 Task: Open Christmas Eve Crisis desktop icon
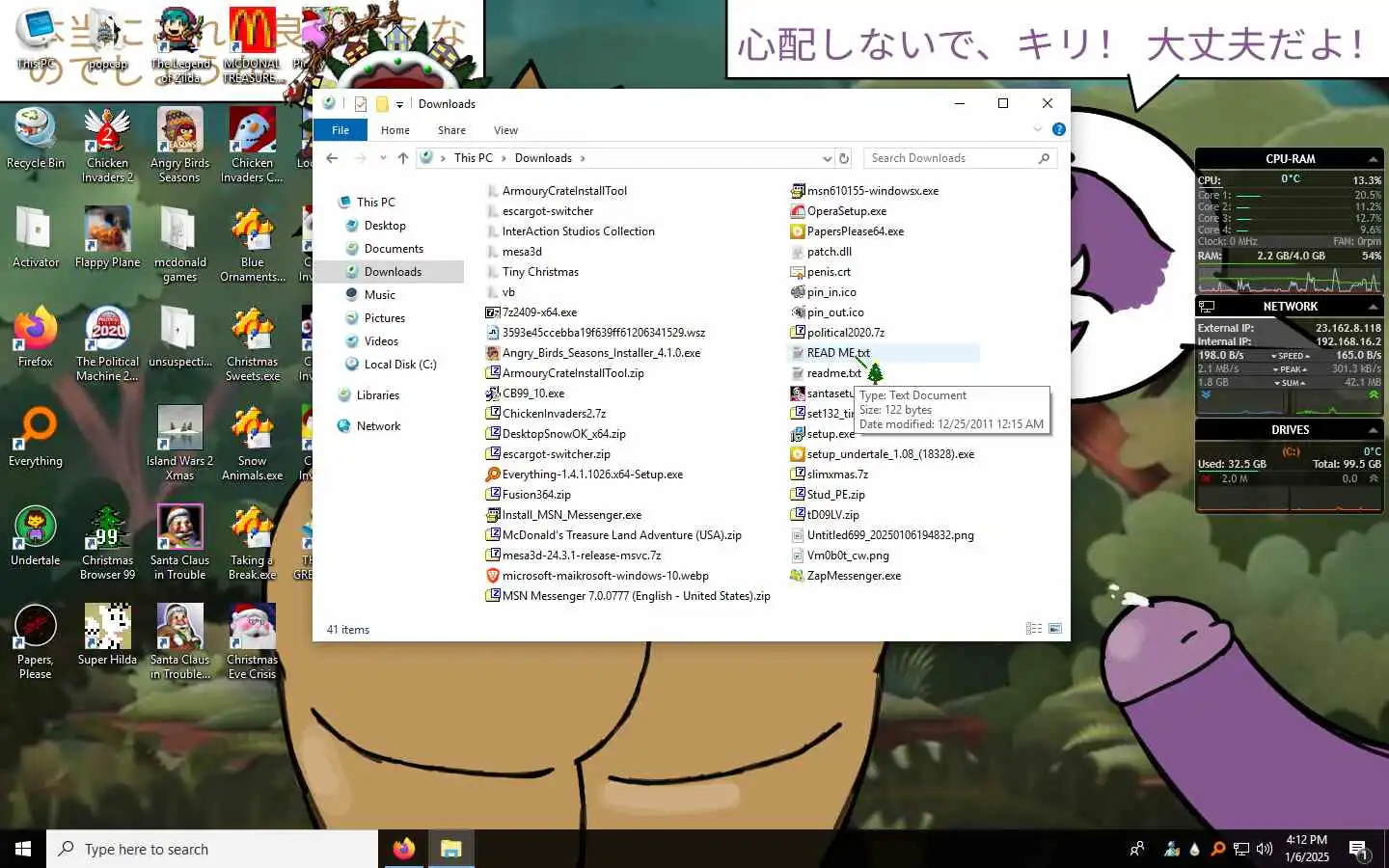[252, 641]
